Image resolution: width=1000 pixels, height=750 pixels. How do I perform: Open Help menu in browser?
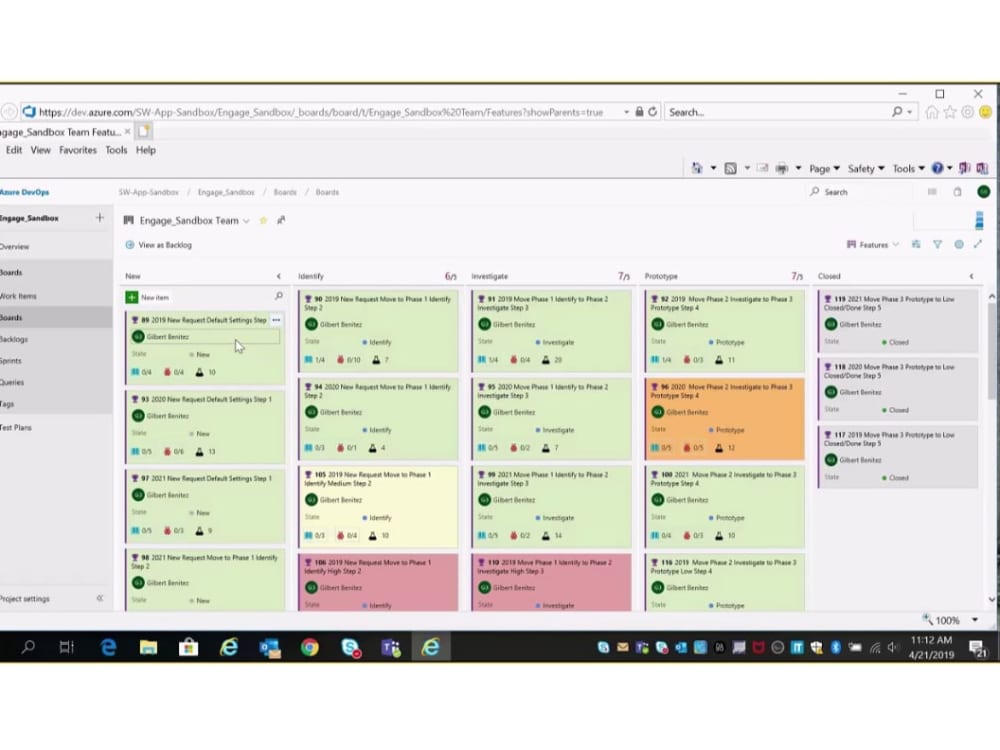pos(145,150)
